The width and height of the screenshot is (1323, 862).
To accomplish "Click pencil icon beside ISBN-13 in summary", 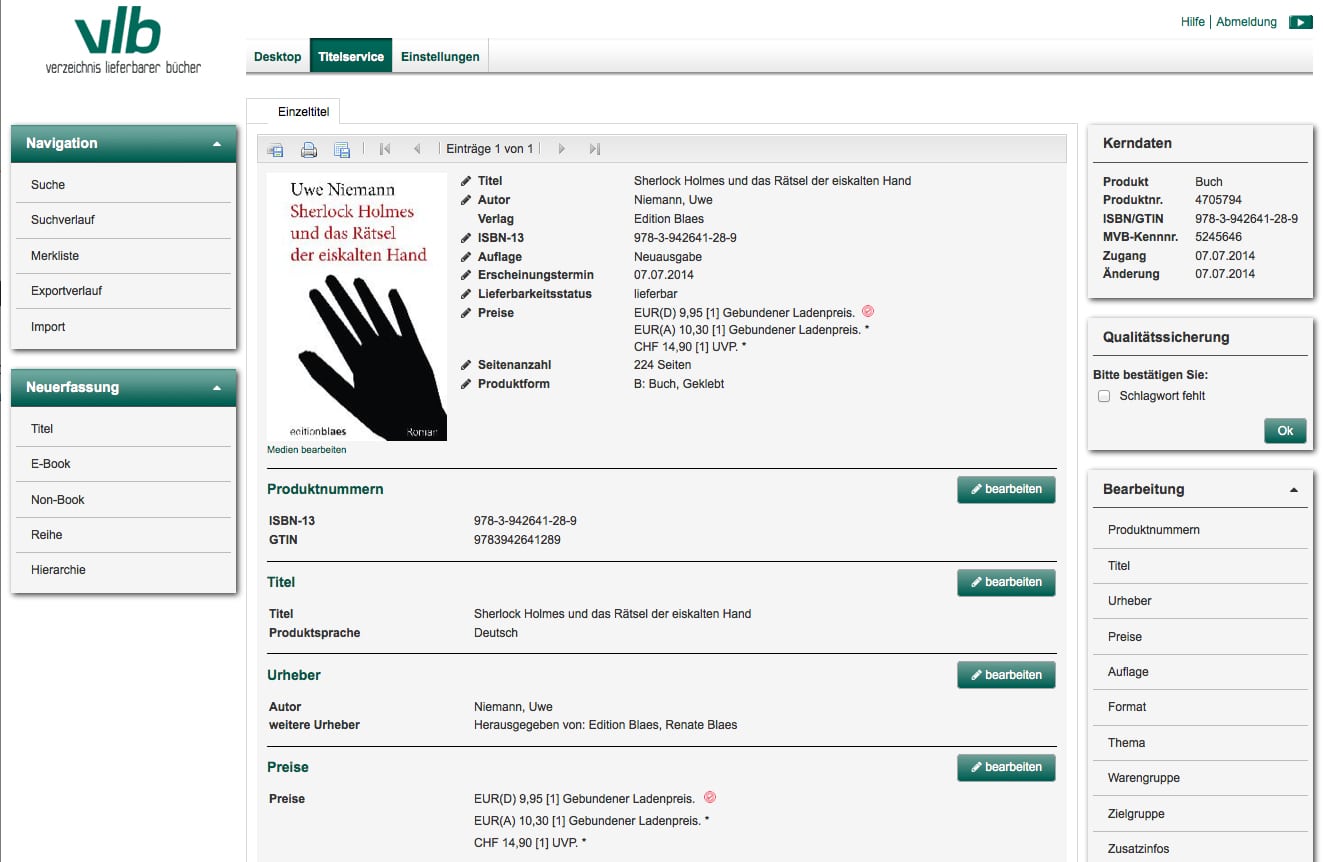I will 466,238.
